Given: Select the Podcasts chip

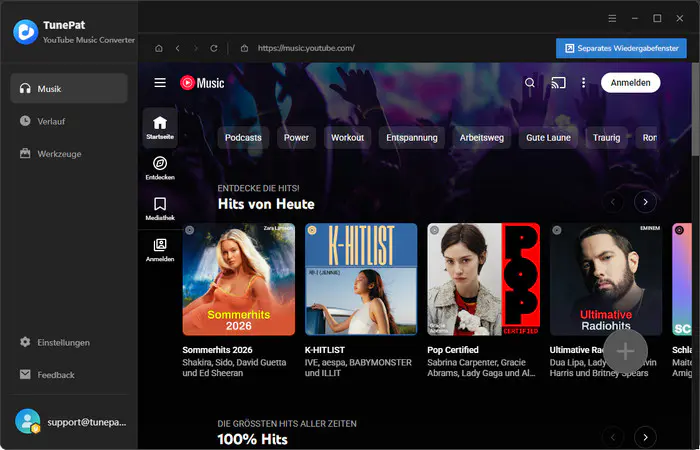Looking at the screenshot, I should click(x=243, y=138).
